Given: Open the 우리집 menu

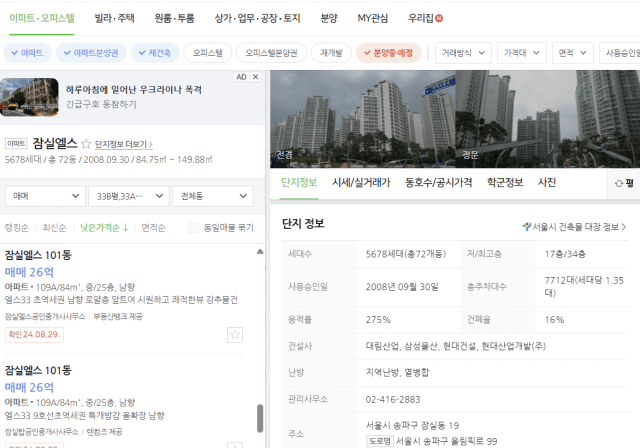Looking at the screenshot, I should pyautogui.click(x=421, y=18).
